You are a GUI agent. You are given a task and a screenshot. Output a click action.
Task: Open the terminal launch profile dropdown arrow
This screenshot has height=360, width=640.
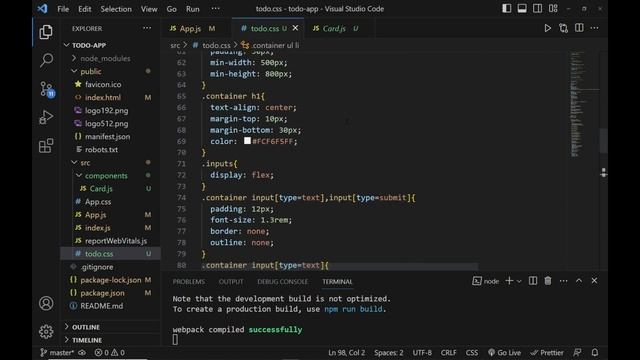(x=519, y=281)
